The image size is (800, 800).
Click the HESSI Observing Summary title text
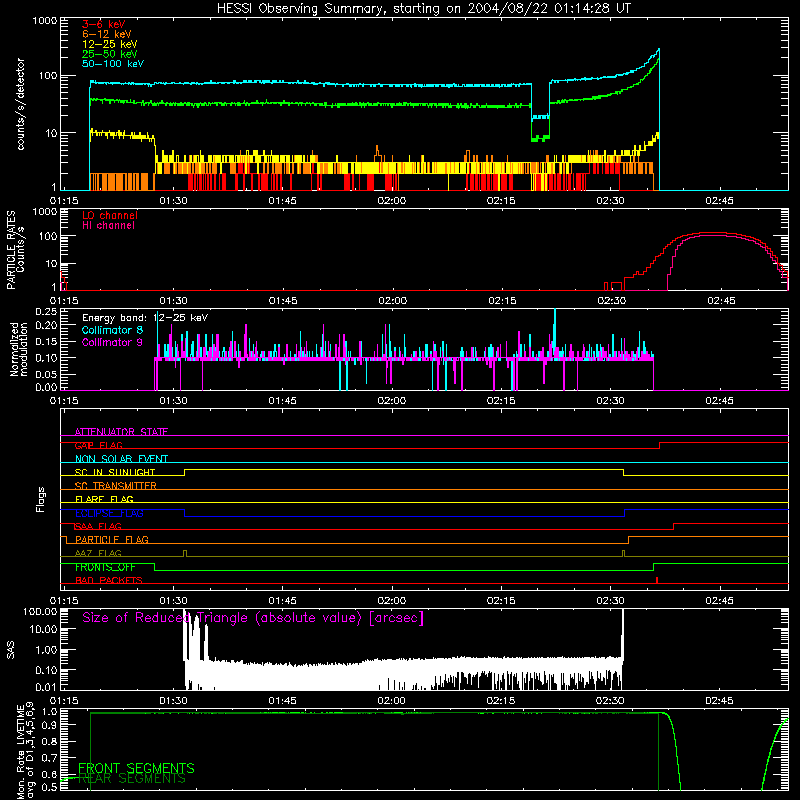(423, 9)
